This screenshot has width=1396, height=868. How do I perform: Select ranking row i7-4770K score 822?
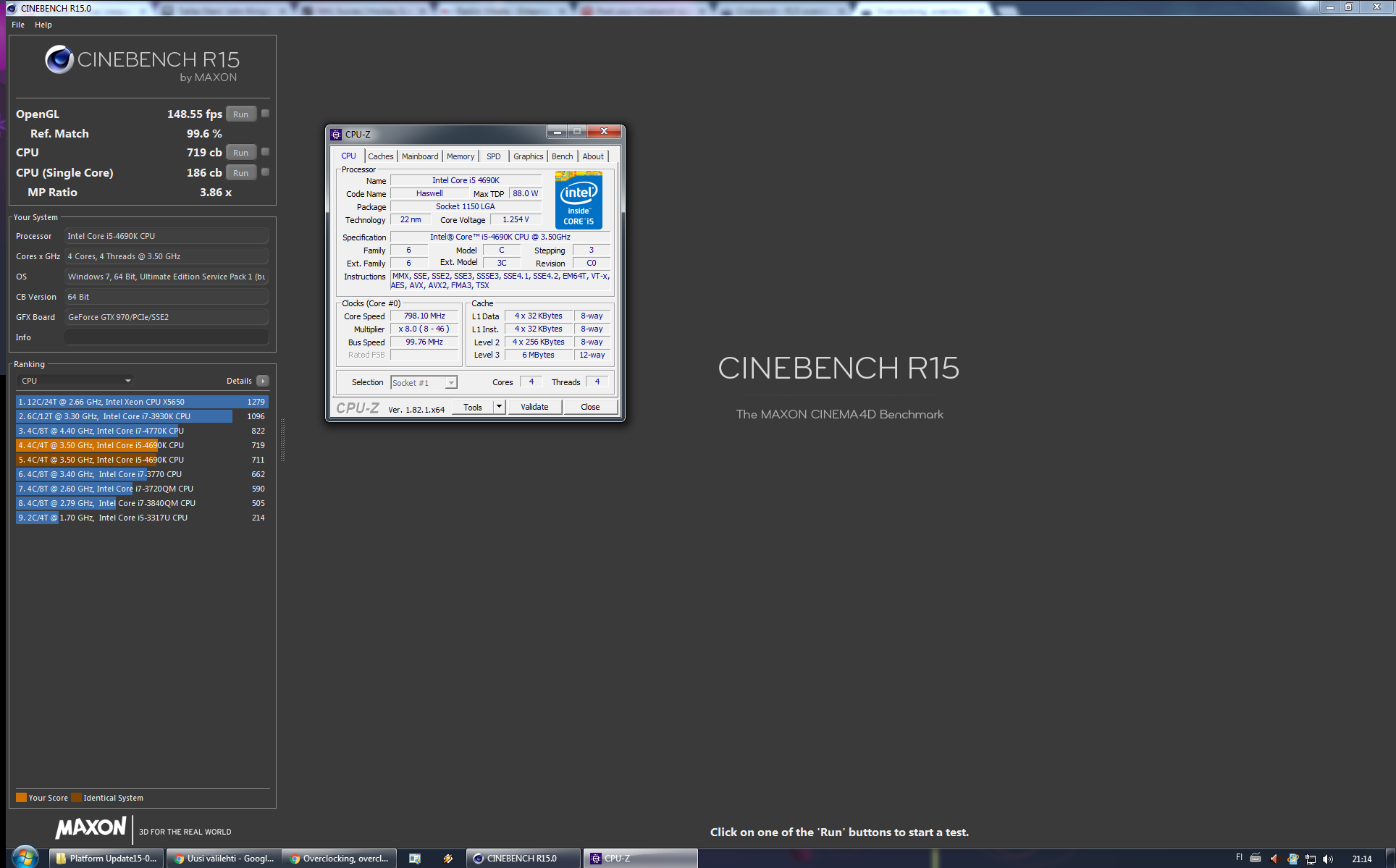[x=142, y=431]
